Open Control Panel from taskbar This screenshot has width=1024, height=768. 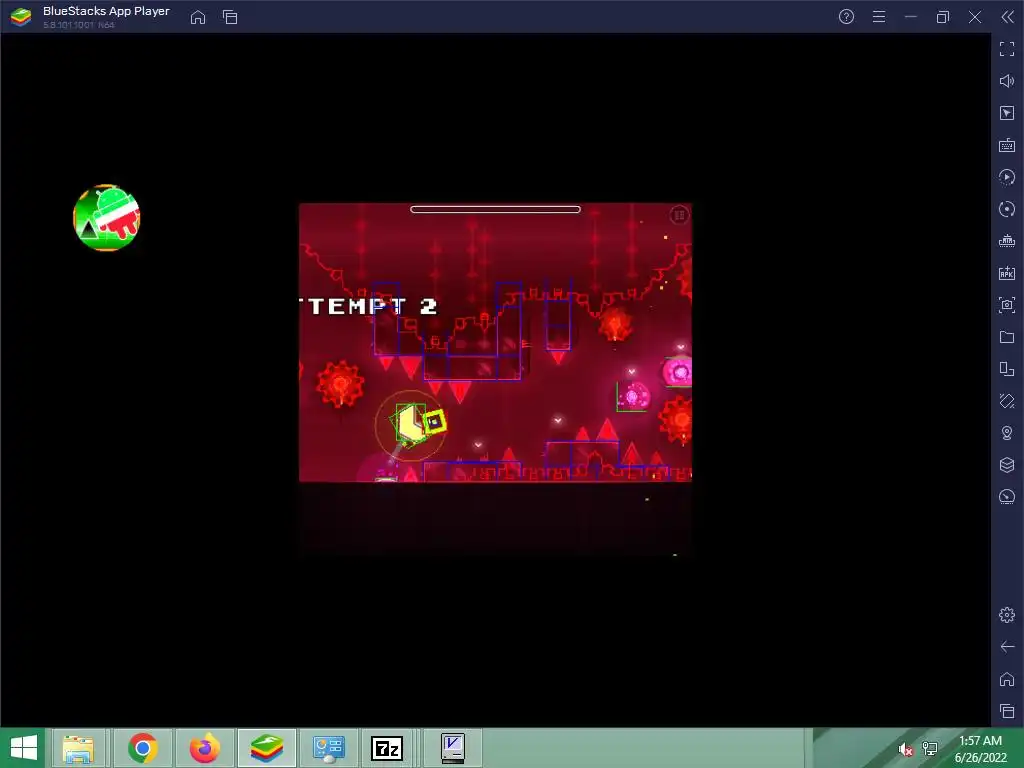tap(328, 748)
